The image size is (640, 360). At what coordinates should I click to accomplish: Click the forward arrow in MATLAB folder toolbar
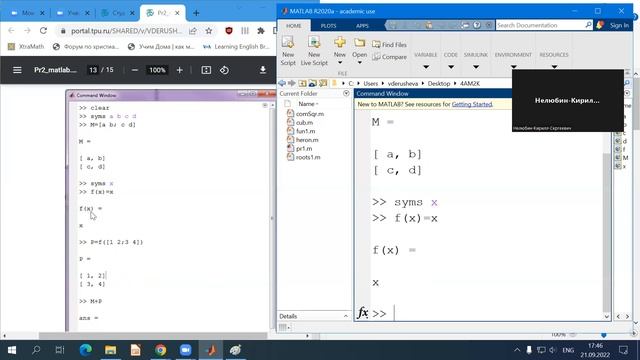coord(291,83)
